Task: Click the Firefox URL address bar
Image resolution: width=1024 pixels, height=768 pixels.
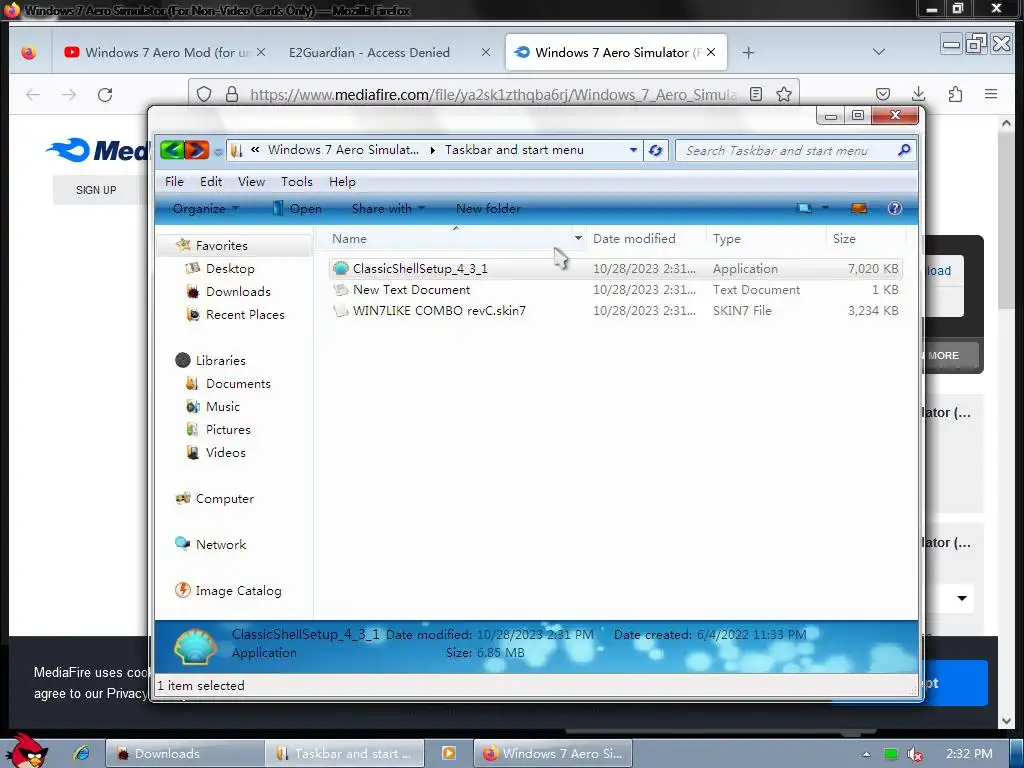Action: (x=494, y=95)
